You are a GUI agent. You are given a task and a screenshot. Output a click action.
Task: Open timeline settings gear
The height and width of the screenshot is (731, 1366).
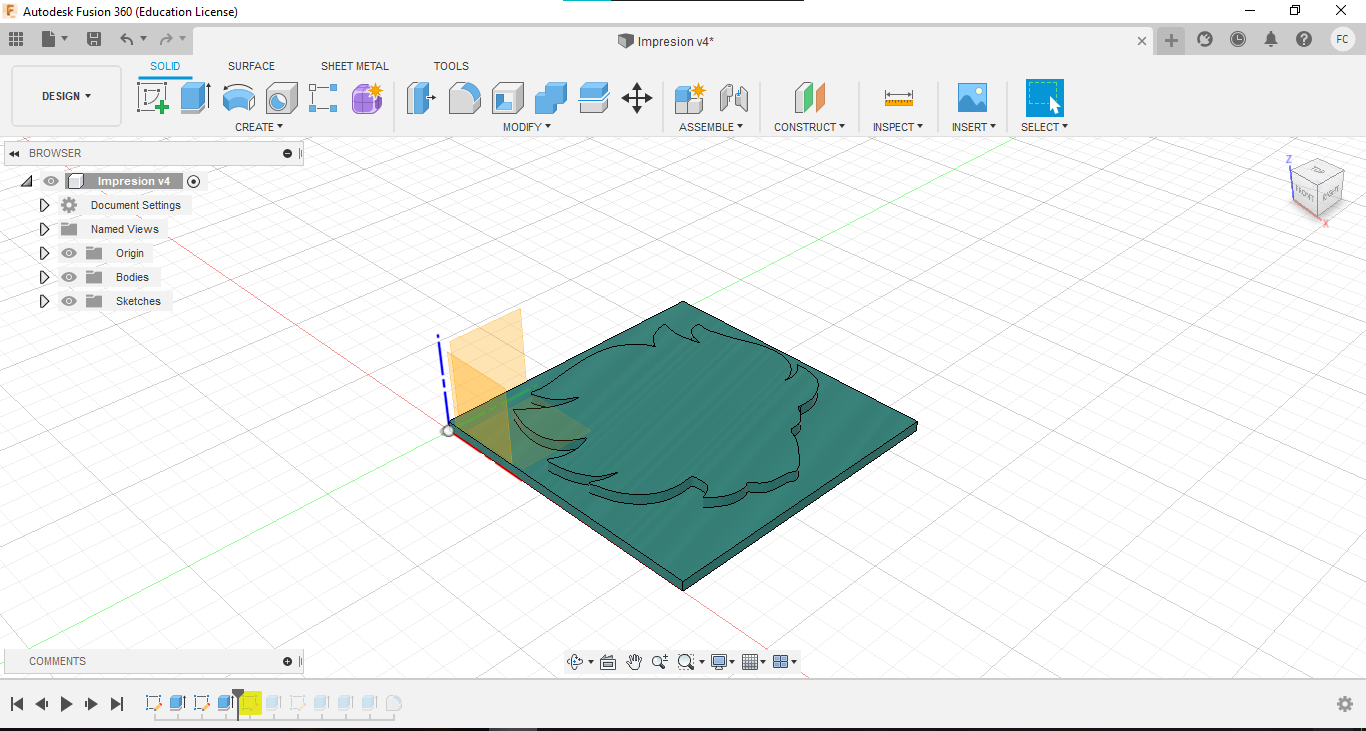coord(1345,704)
